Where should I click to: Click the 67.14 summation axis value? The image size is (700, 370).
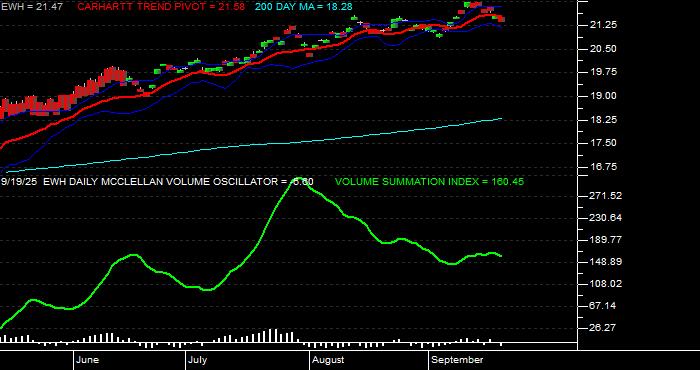tap(604, 306)
